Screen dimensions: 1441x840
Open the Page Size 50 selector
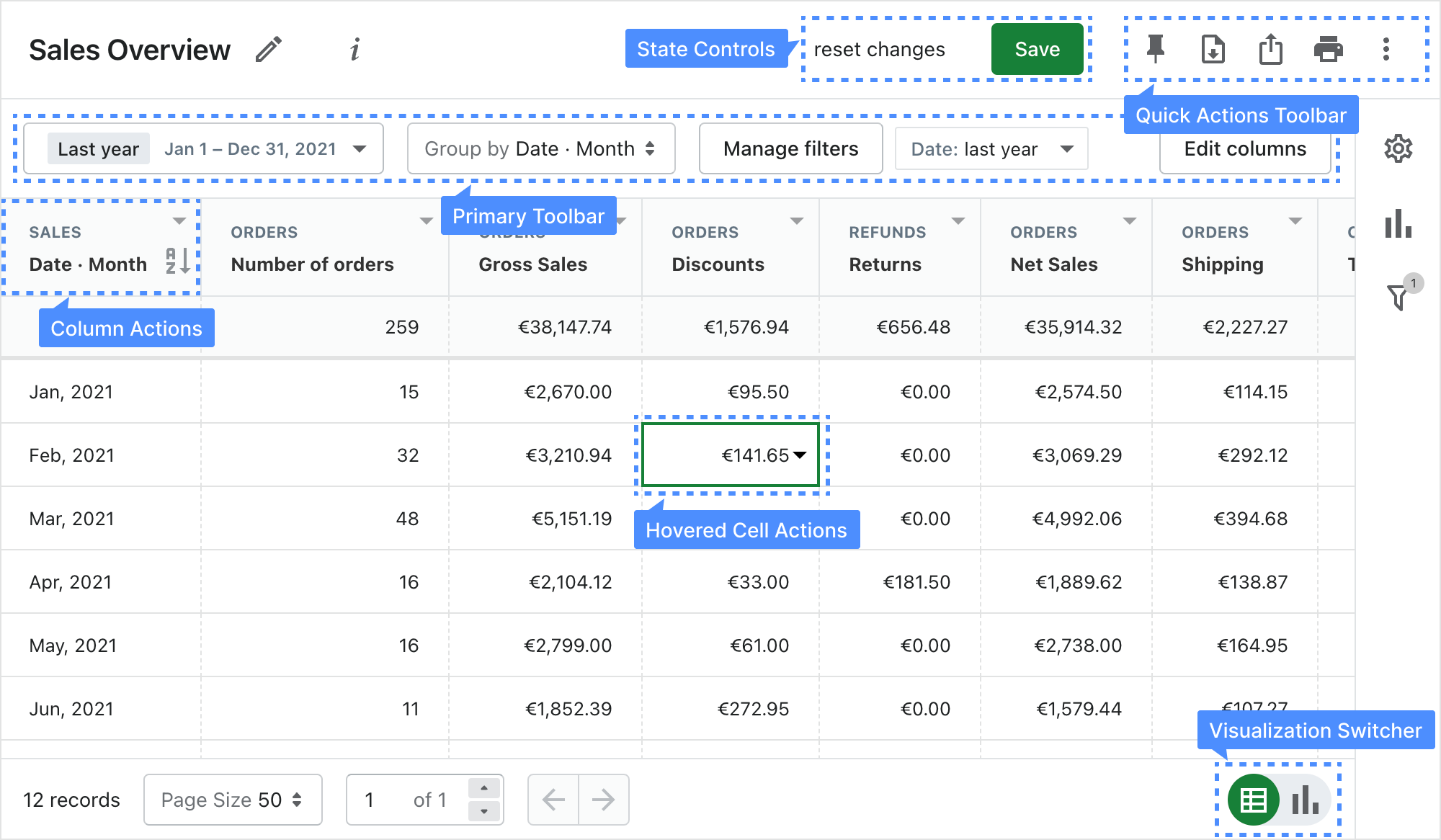tap(232, 800)
